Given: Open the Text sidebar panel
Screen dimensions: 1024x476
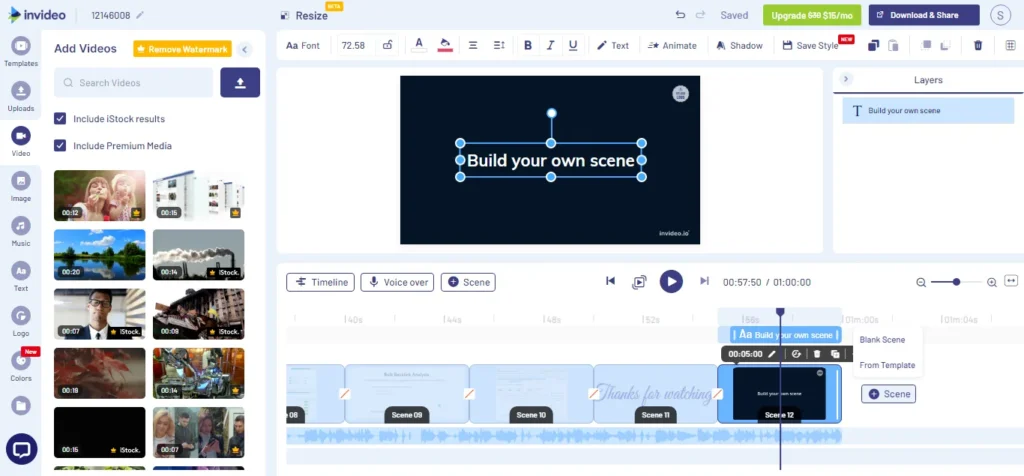Looking at the screenshot, I should click(x=21, y=277).
